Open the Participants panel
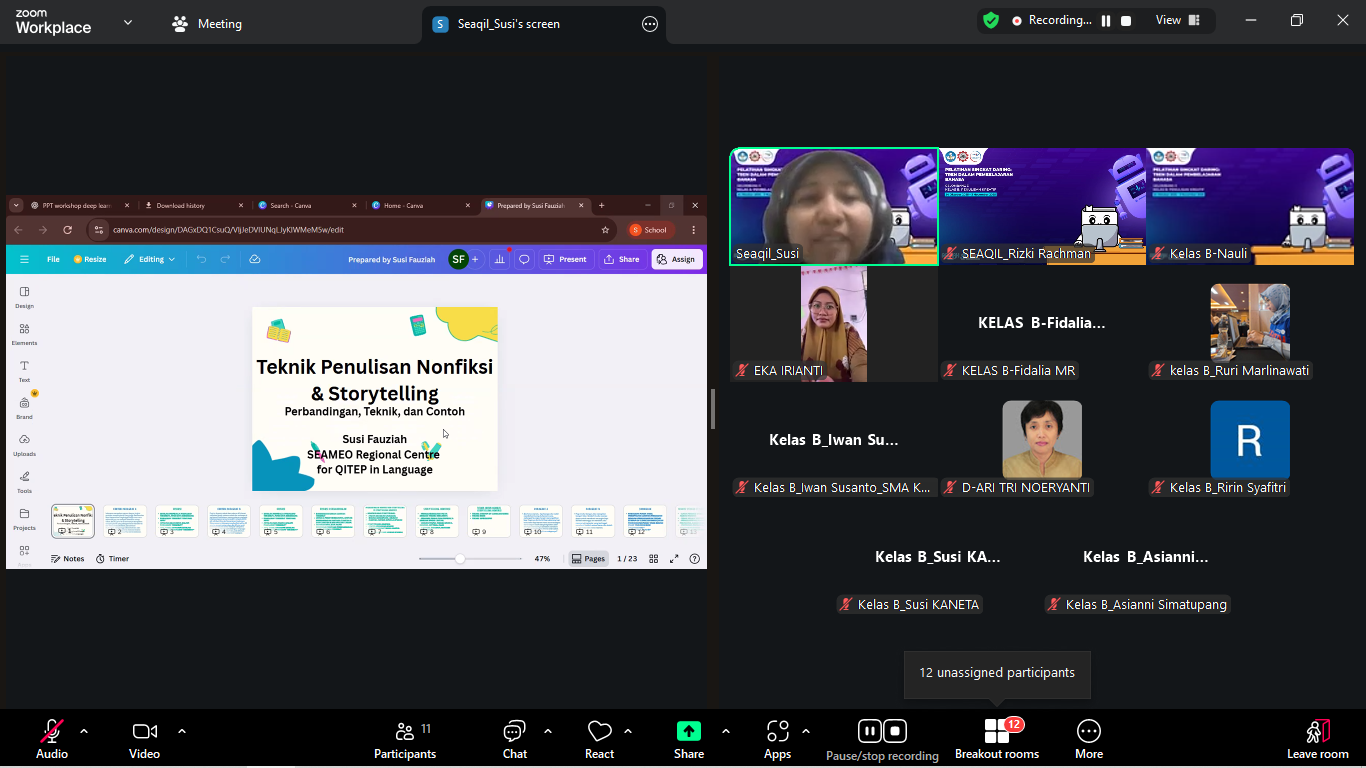The height and width of the screenshot is (768, 1366). point(405,738)
